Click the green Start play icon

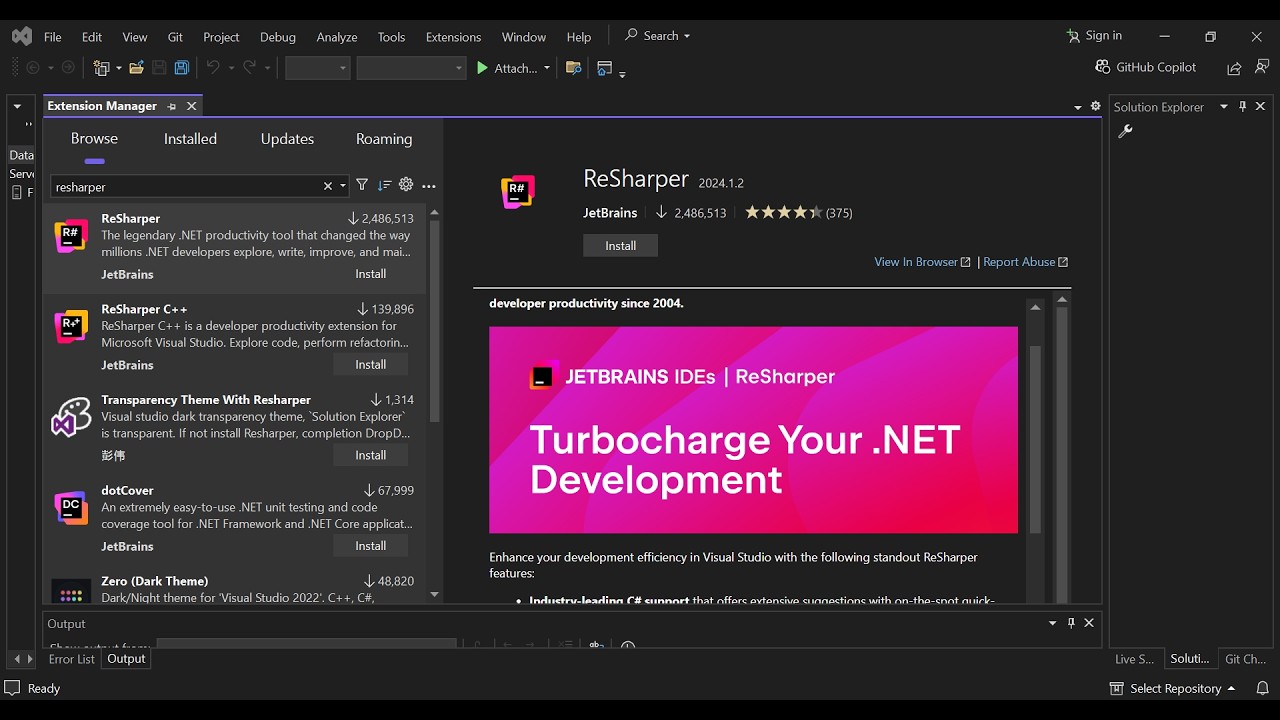click(x=483, y=68)
